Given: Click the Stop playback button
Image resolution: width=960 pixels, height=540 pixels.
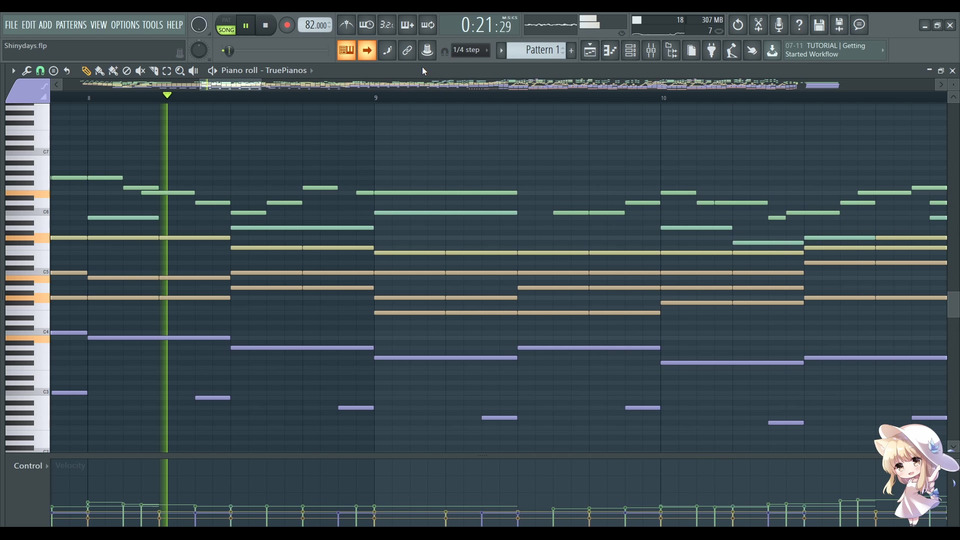Looking at the screenshot, I should point(265,25).
